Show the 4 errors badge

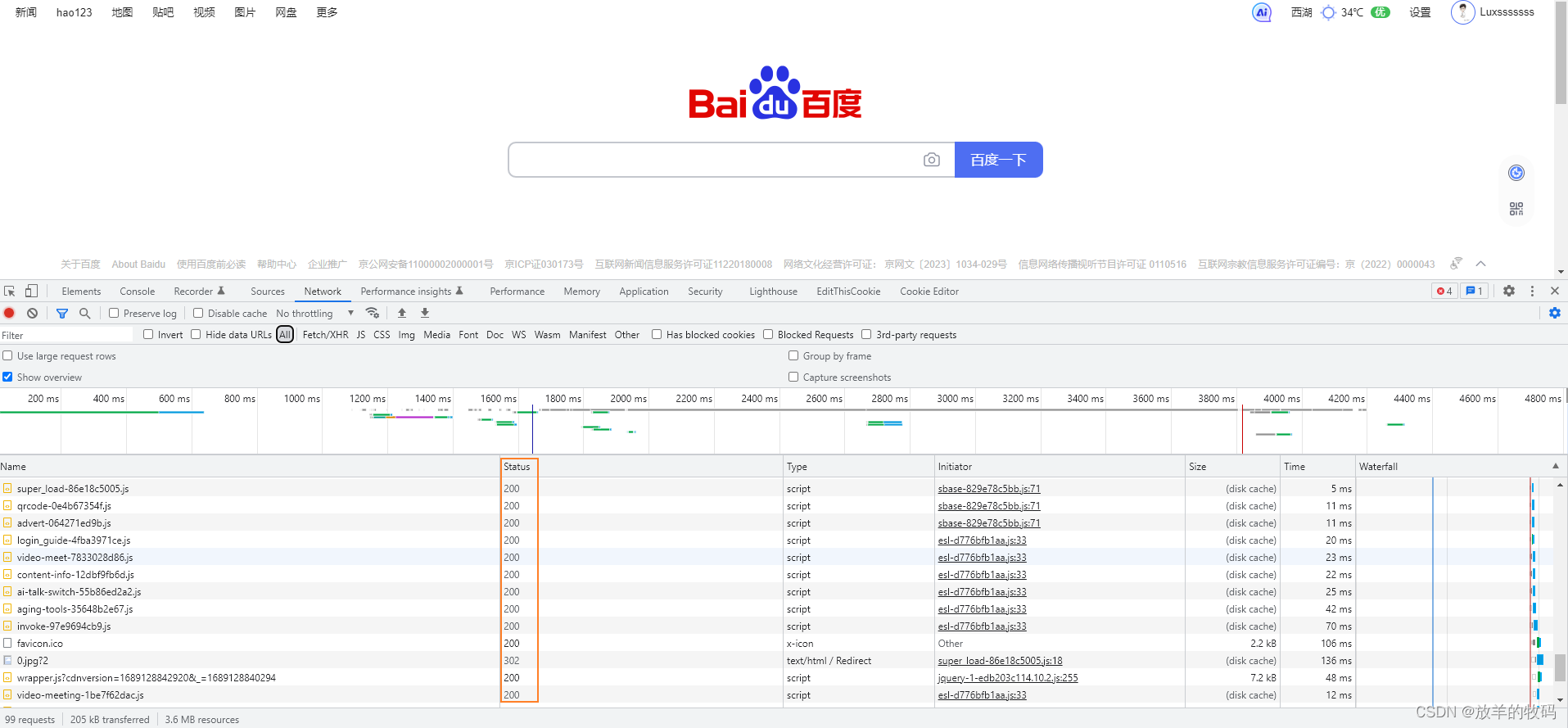(1444, 291)
